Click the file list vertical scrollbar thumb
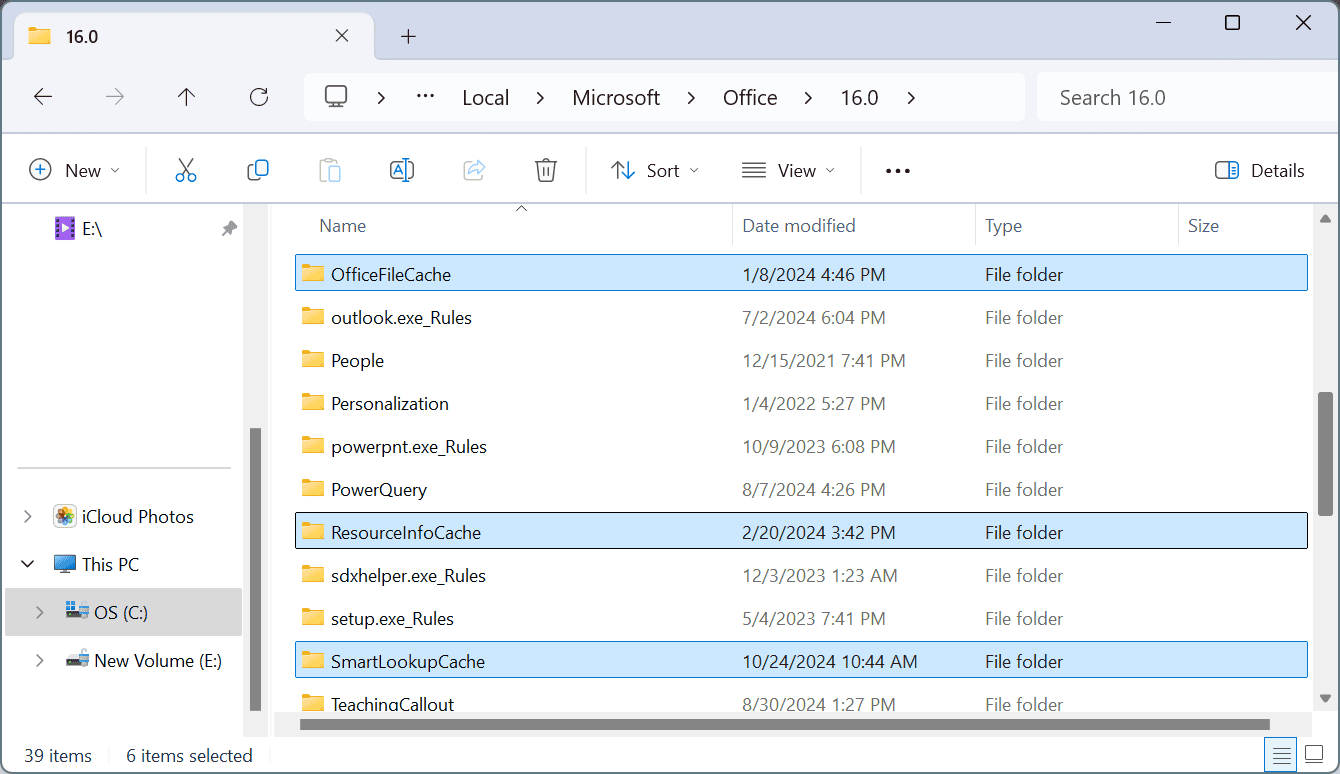This screenshot has width=1340, height=774. coord(1326,454)
